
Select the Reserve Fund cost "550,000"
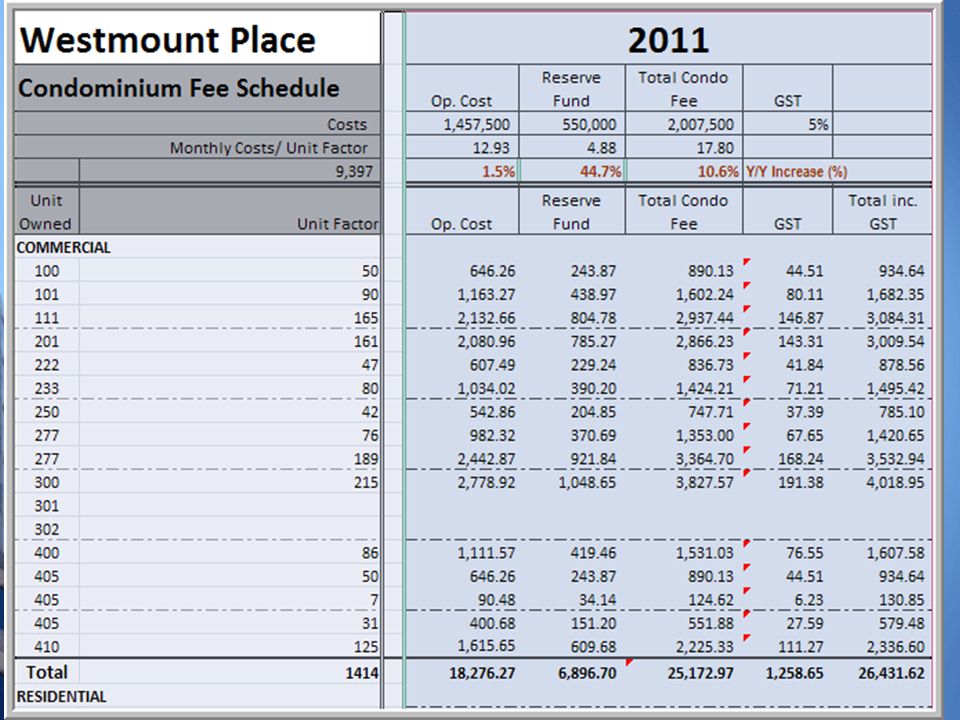click(589, 125)
